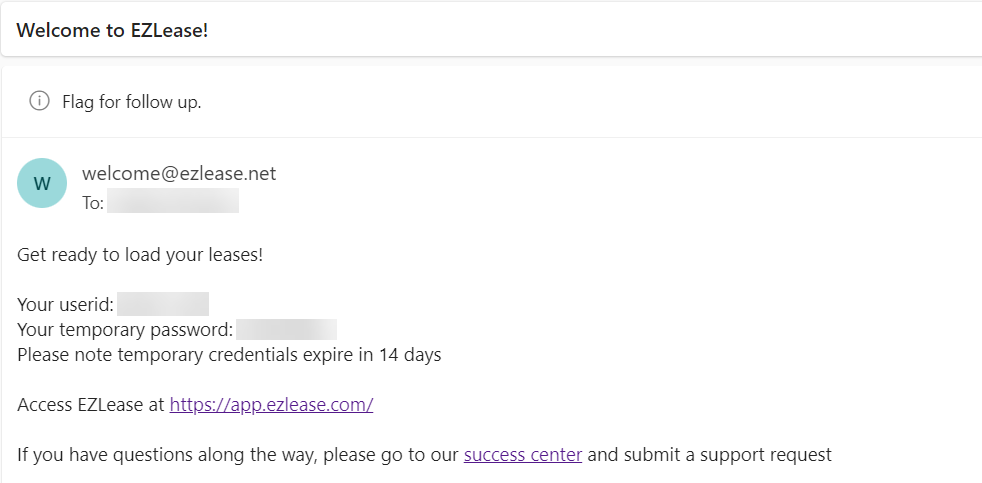Click the Get ready to load your leases line

(x=140, y=255)
